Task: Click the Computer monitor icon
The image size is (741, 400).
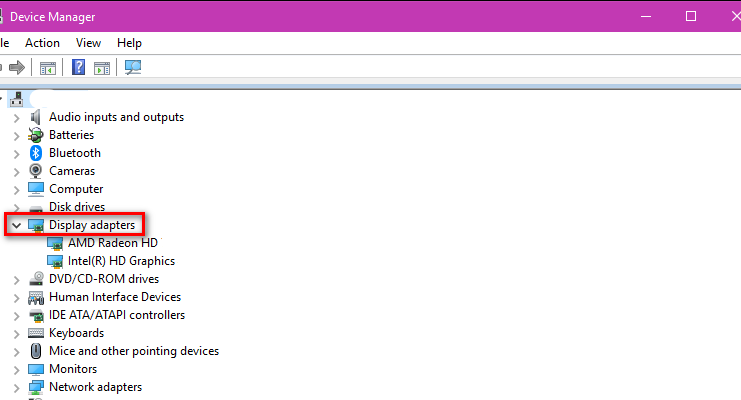Action: click(x=35, y=189)
